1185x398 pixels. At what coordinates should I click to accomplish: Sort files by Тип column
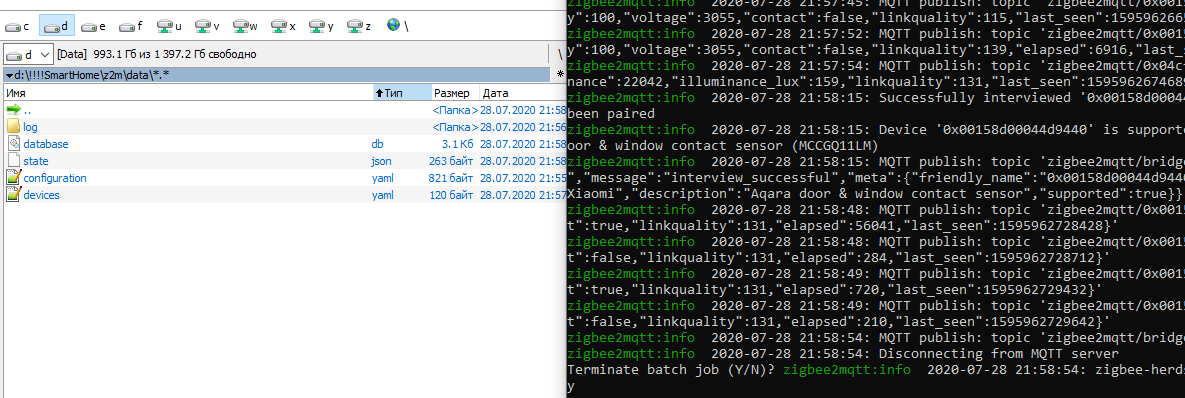point(402,93)
